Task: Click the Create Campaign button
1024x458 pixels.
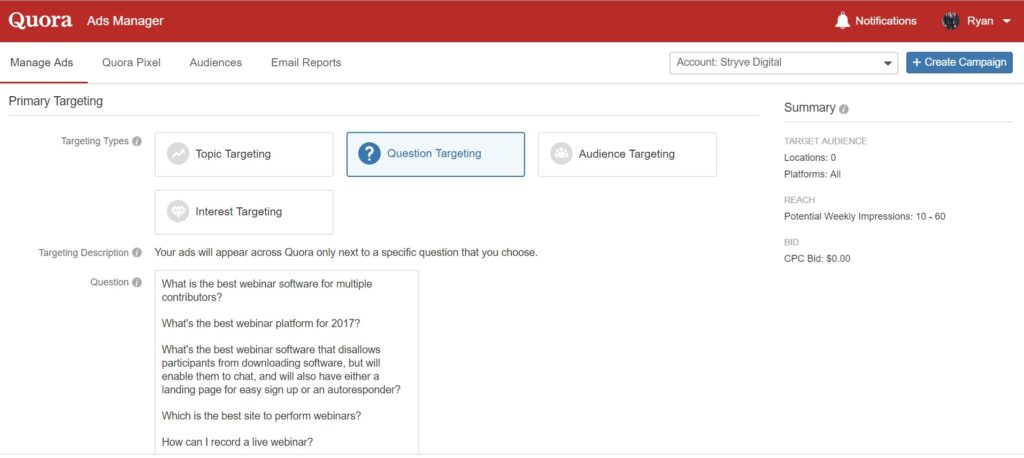Action: [959, 63]
